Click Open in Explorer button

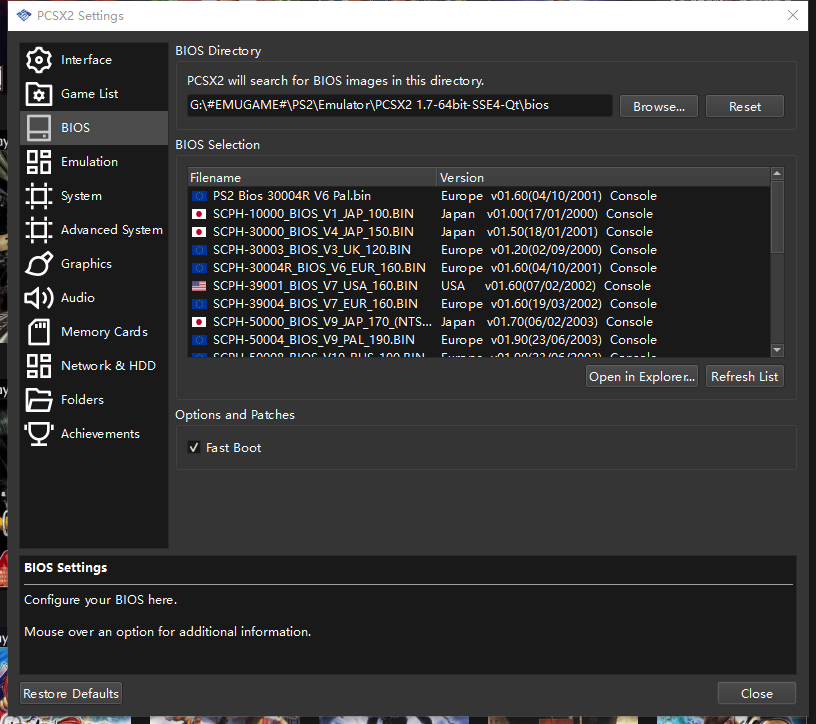click(x=642, y=376)
